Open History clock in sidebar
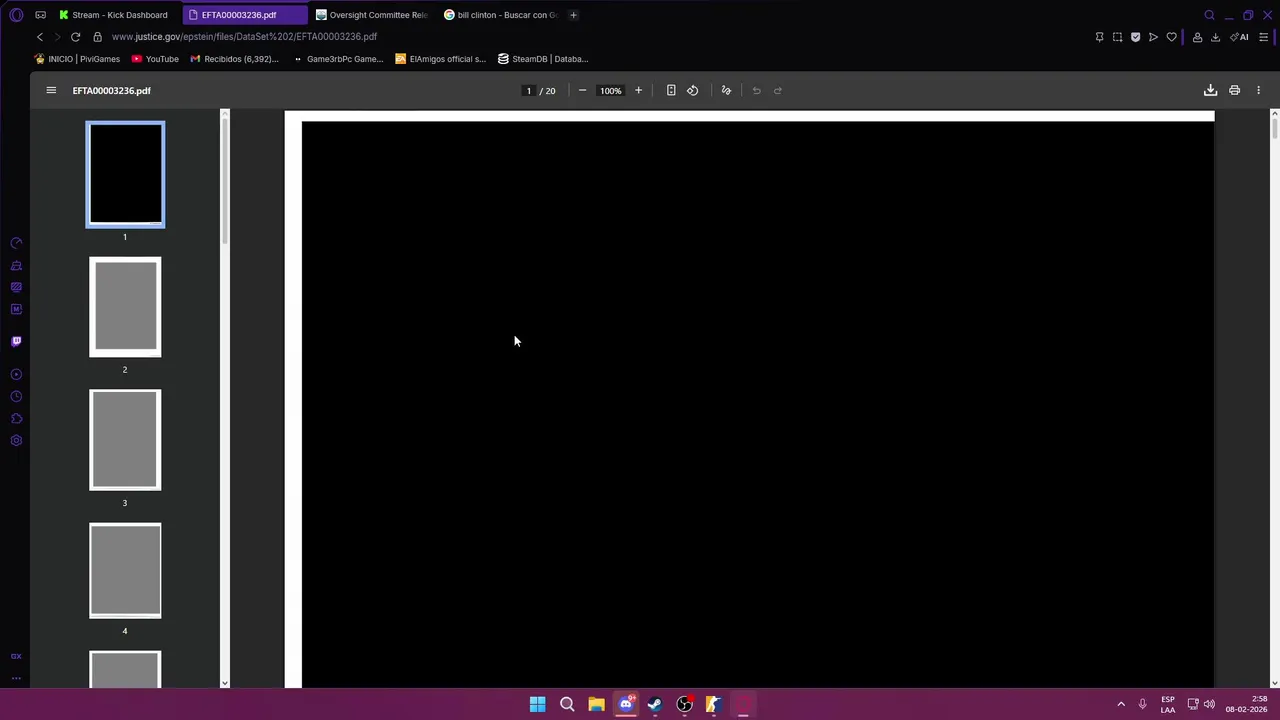Image resolution: width=1280 pixels, height=720 pixels. (16, 397)
